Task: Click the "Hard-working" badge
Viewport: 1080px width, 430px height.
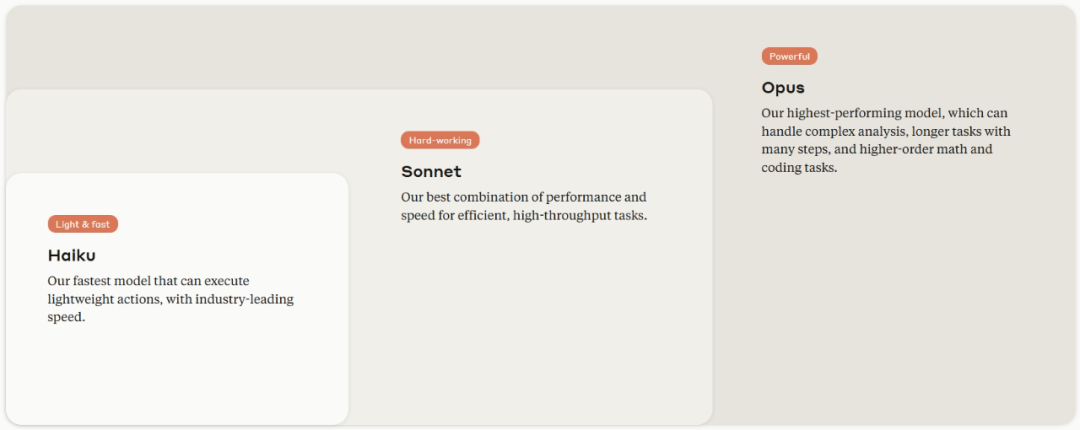Action: pos(440,140)
